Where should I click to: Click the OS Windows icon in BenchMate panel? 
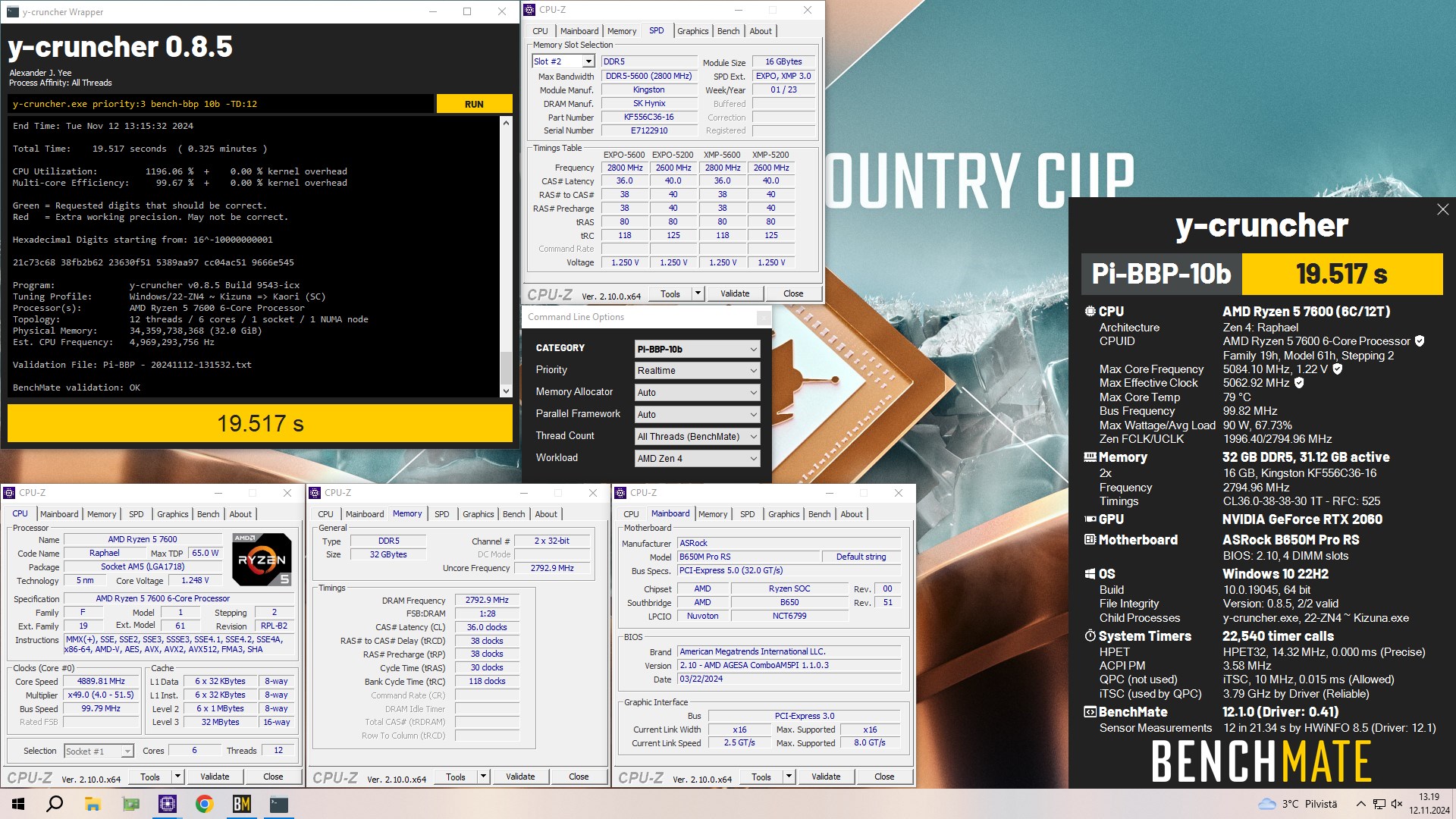[1090, 574]
